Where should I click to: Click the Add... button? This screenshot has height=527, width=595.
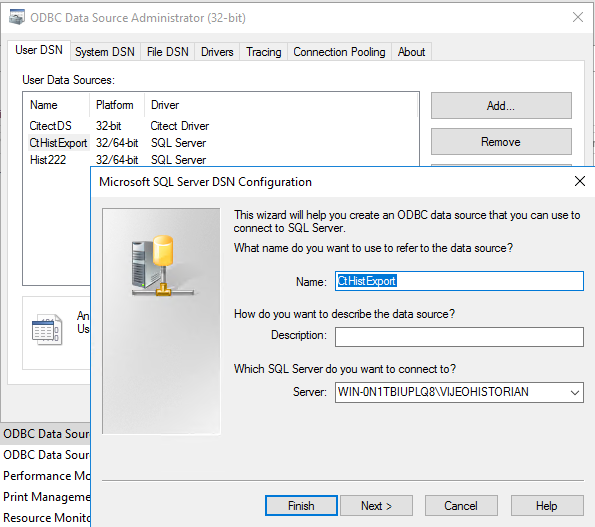click(501, 105)
